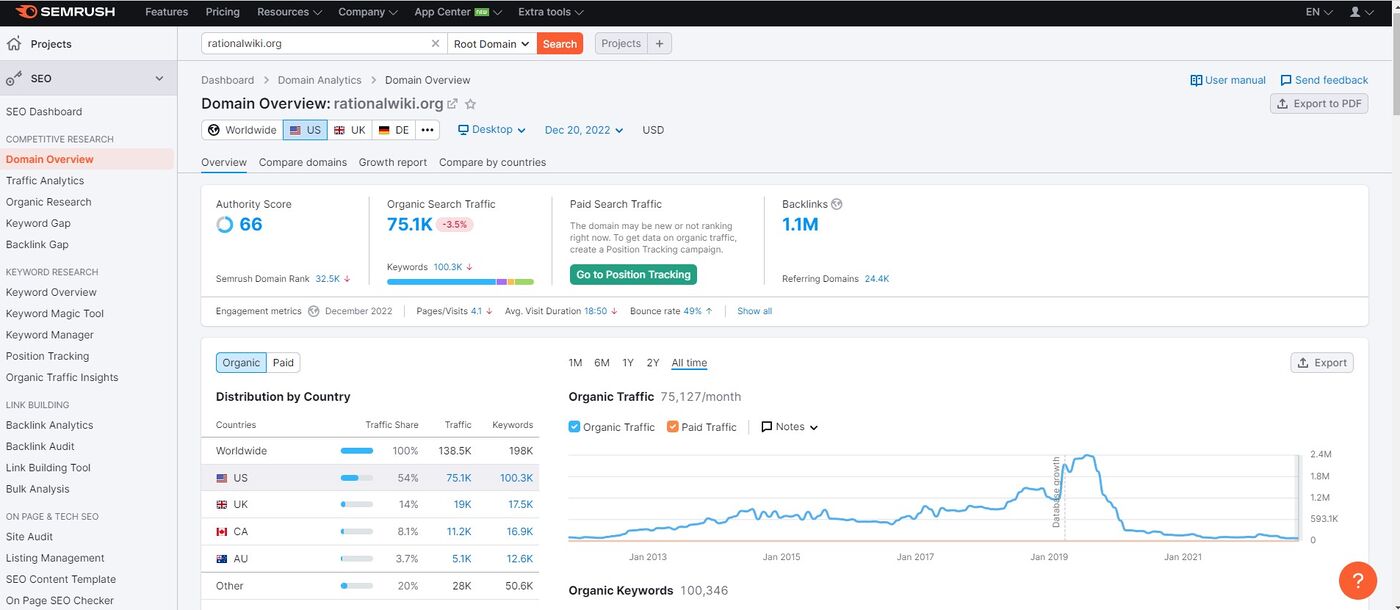This screenshot has width=1400, height=610.
Task: Click the orange help question mark button
Action: click(x=1359, y=580)
